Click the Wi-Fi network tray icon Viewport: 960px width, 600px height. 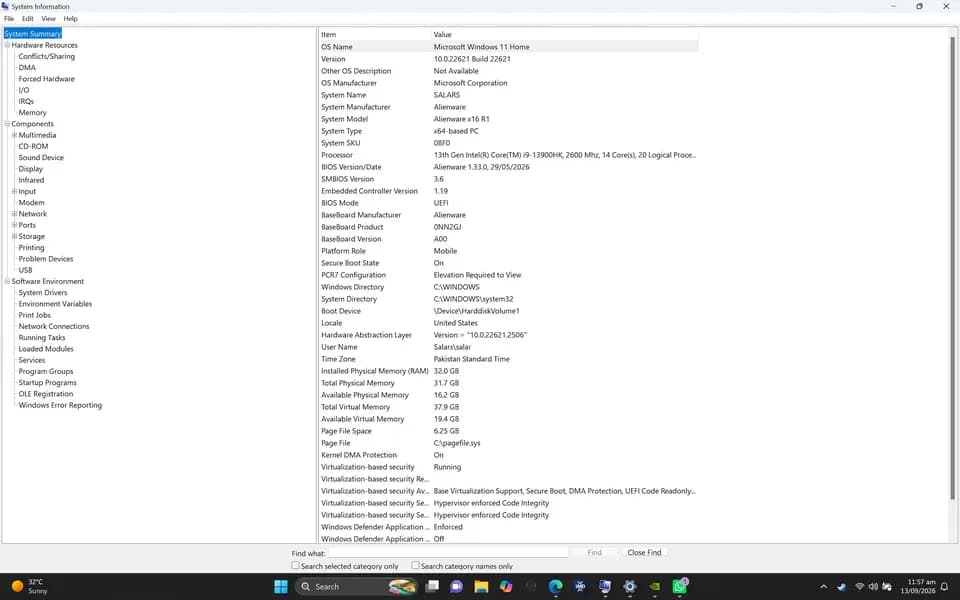860,587
